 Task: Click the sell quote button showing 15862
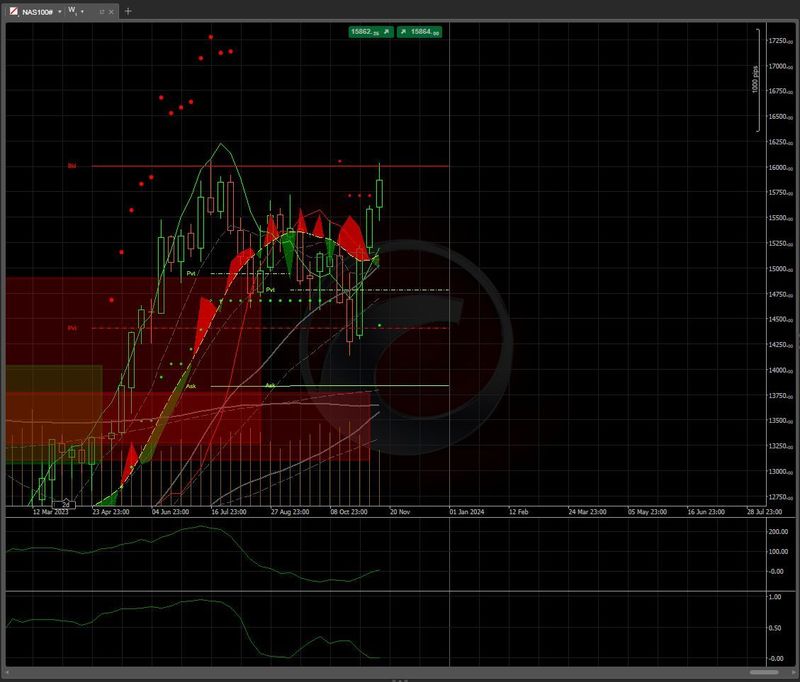368,31
